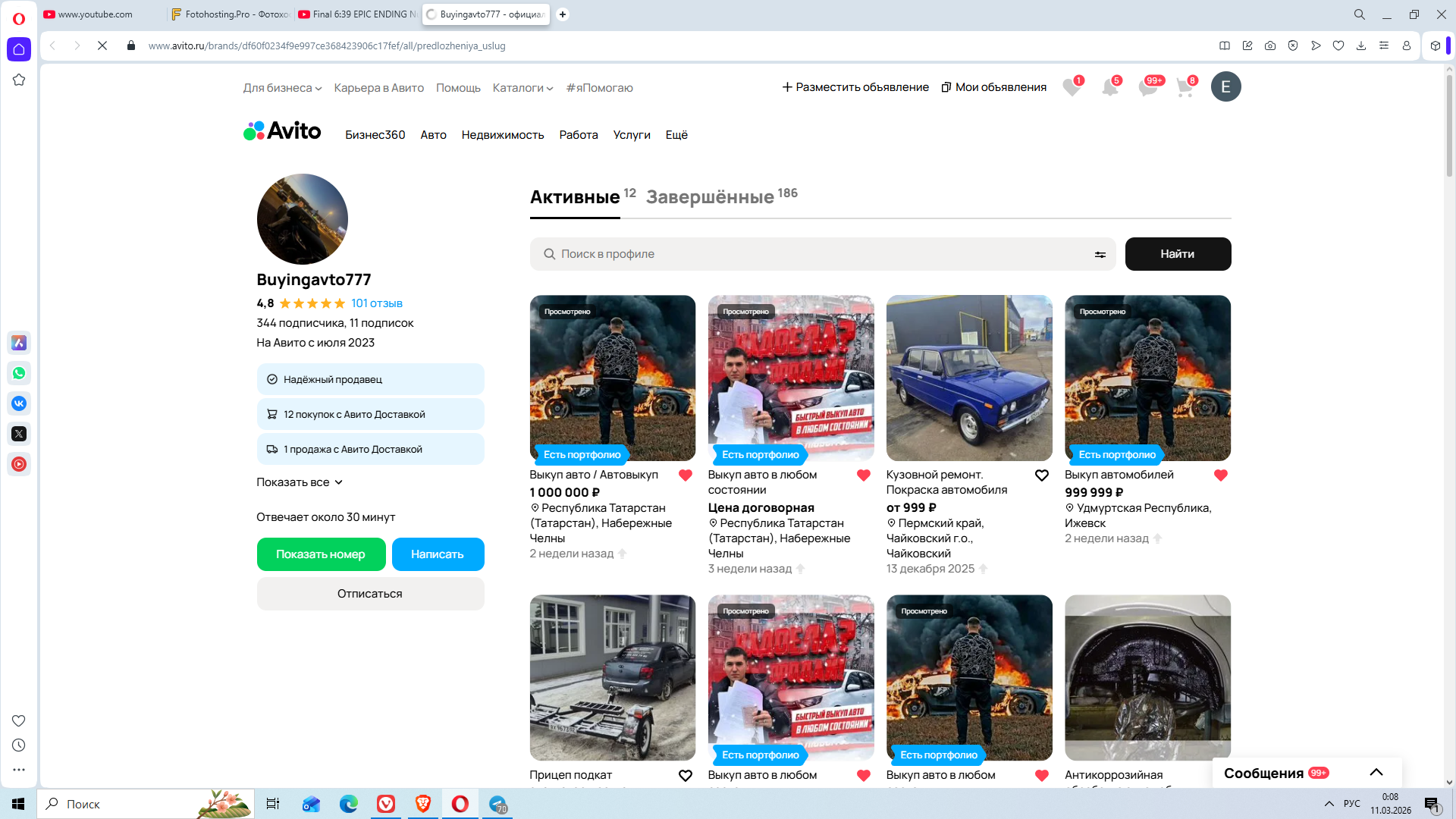The image size is (1456, 819).
Task: Favorite the Кузовной ремонт listing heart
Action: click(x=1042, y=475)
